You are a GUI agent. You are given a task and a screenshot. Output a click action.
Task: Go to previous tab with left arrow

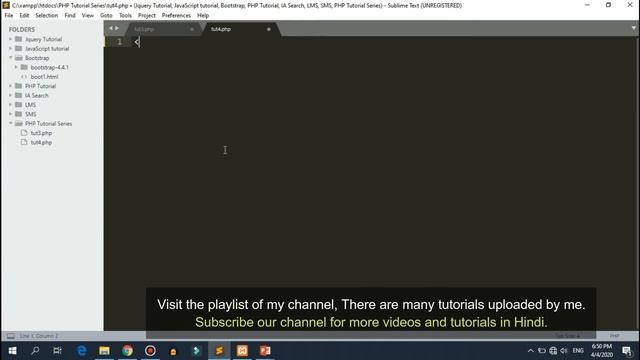[x=111, y=28]
